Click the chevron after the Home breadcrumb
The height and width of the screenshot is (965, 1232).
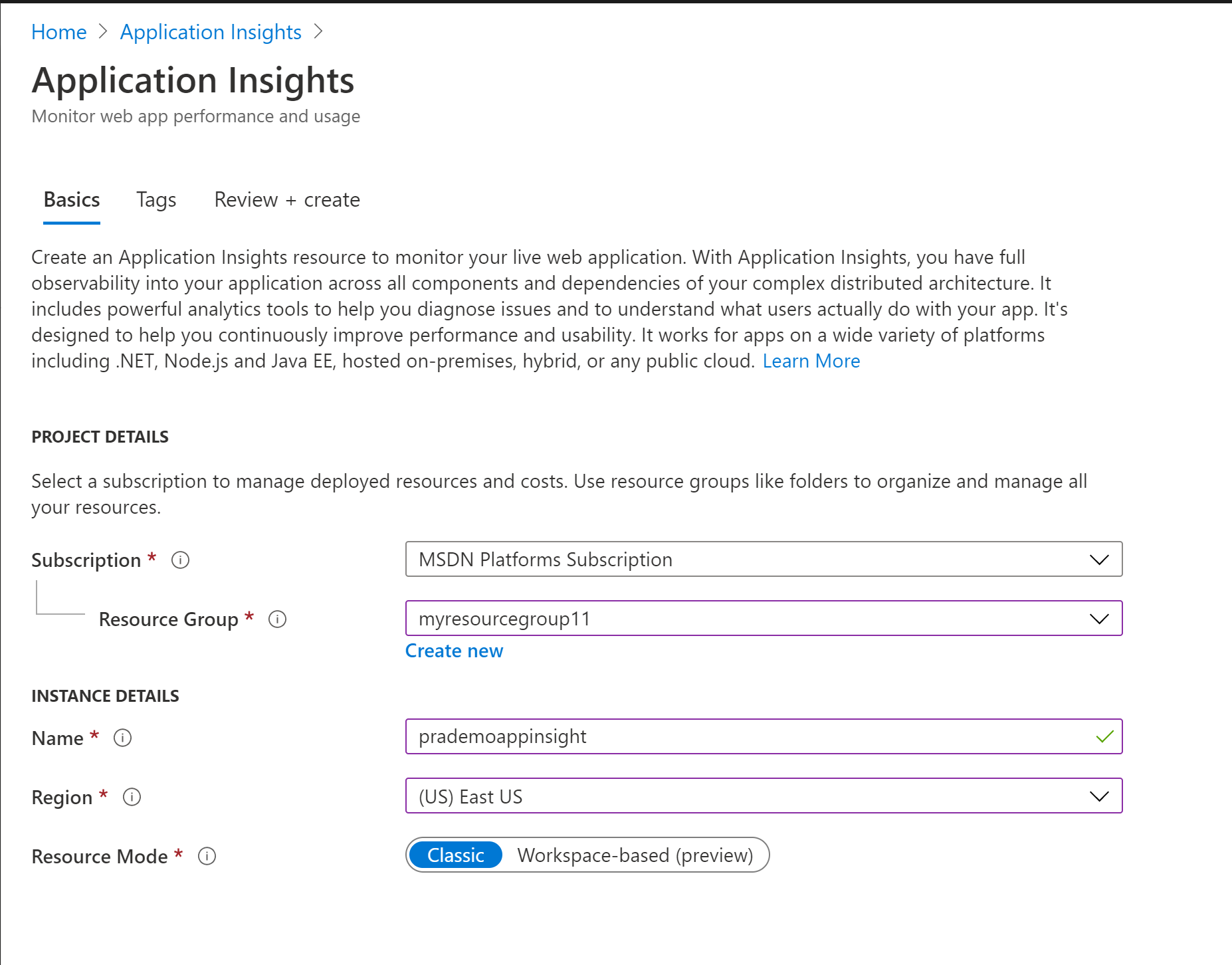(x=103, y=31)
